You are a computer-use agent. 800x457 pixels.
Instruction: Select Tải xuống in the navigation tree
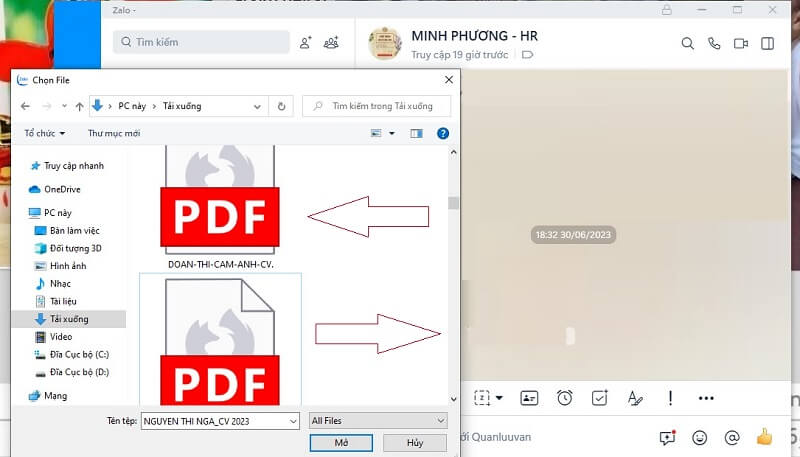(68, 319)
